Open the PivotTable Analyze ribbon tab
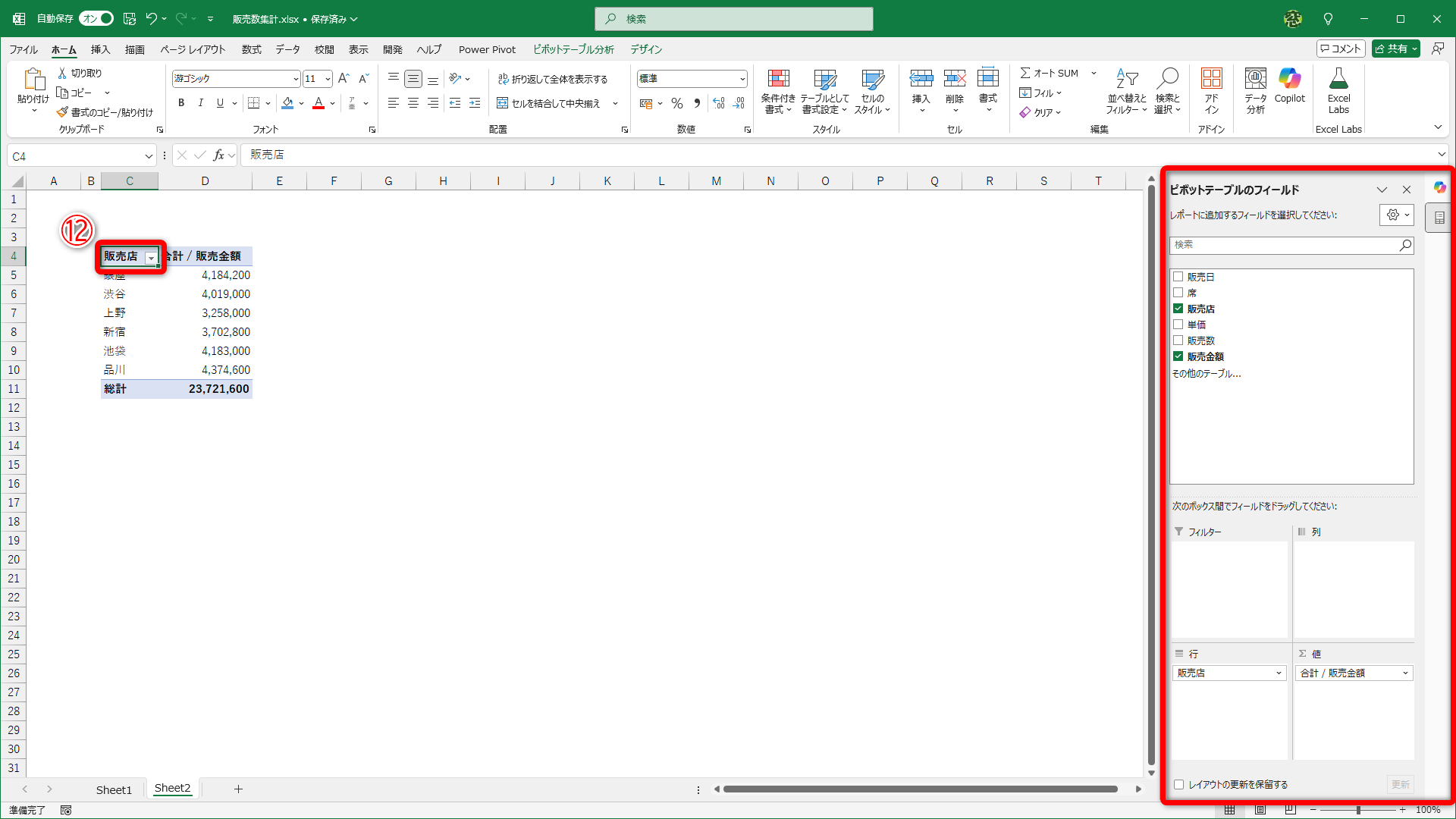Image resolution: width=1456 pixels, height=819 pixels. (573, 49)
